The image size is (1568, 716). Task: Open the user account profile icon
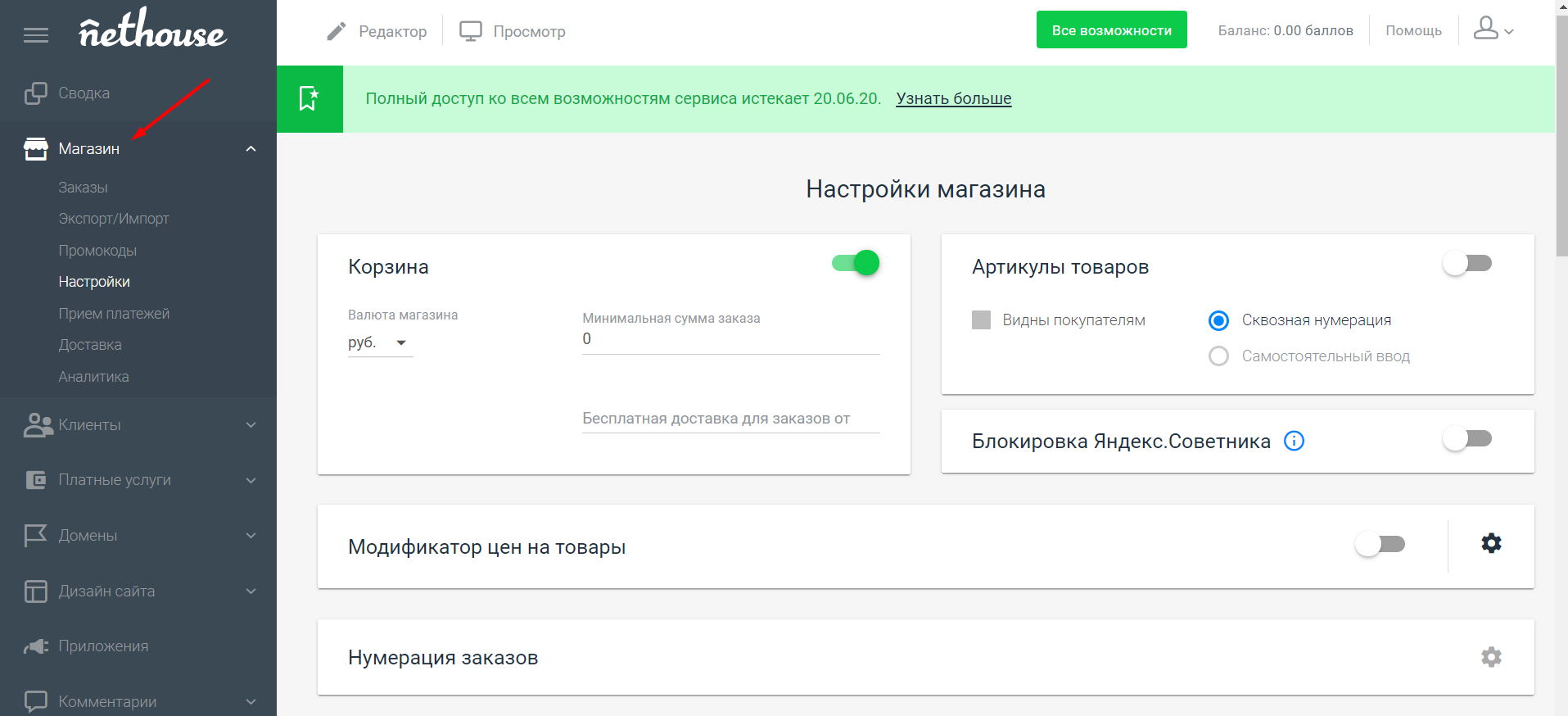1485,29
